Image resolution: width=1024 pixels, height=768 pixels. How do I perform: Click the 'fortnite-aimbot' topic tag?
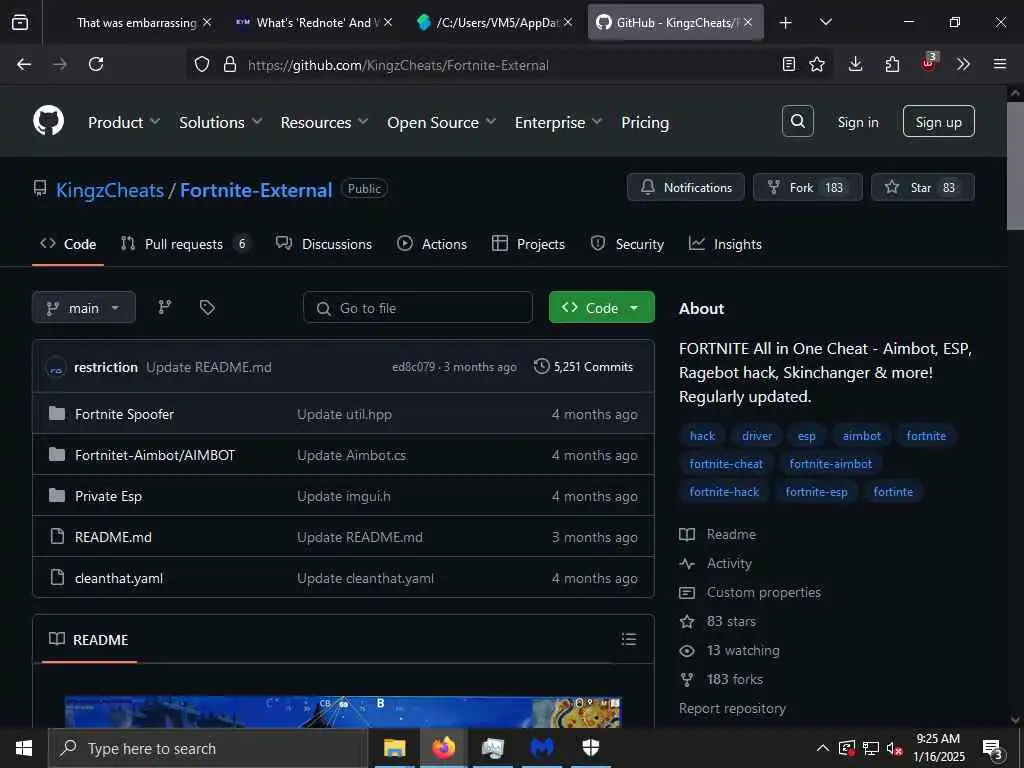(x=830, y=464)
